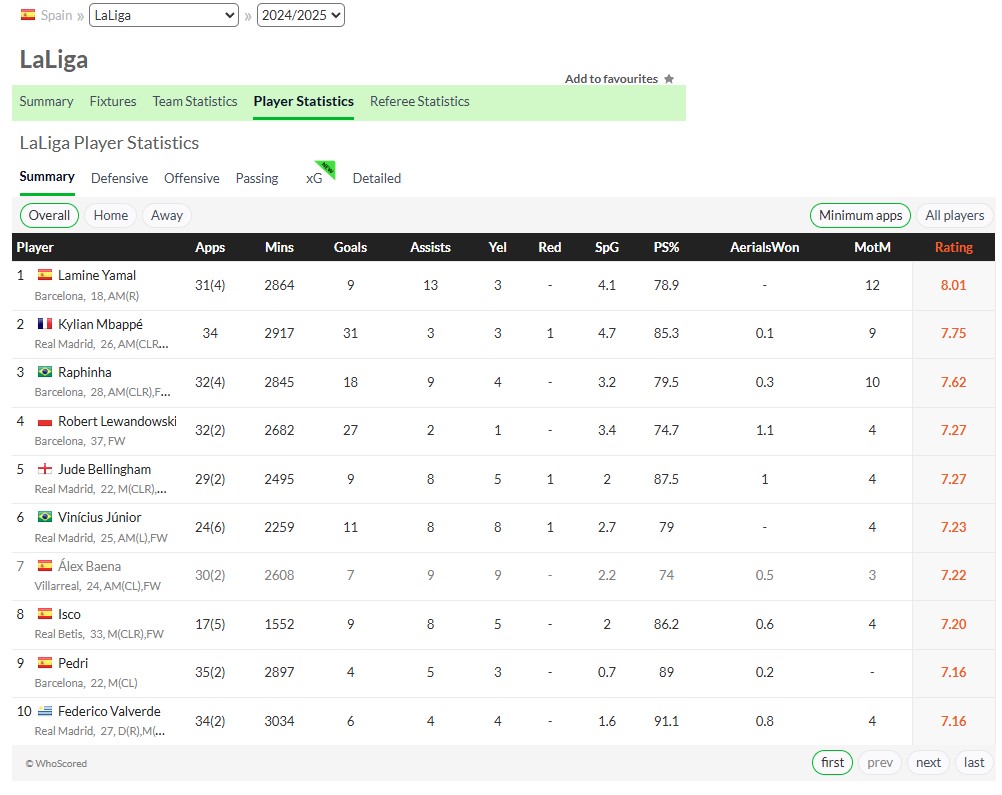Sort table by Goals column
The height and width of the screenshot is (795, 1002).
(x=350, y=247)
